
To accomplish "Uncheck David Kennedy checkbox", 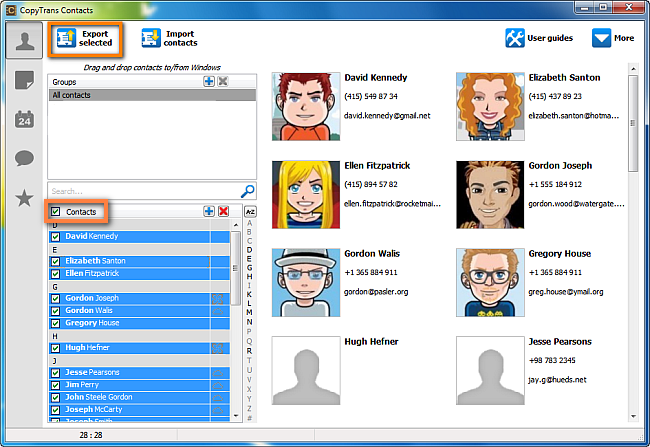I will pos(55,237).
